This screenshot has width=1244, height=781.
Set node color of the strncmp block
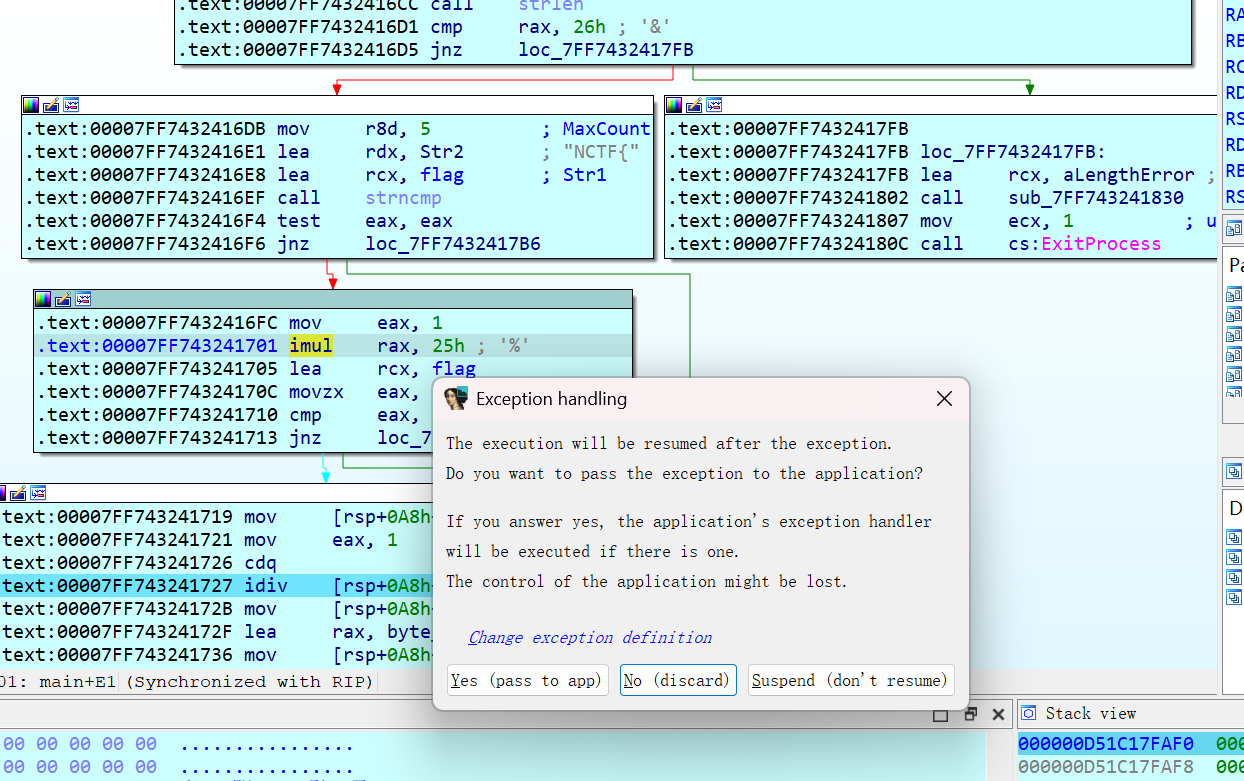point(31,104)
